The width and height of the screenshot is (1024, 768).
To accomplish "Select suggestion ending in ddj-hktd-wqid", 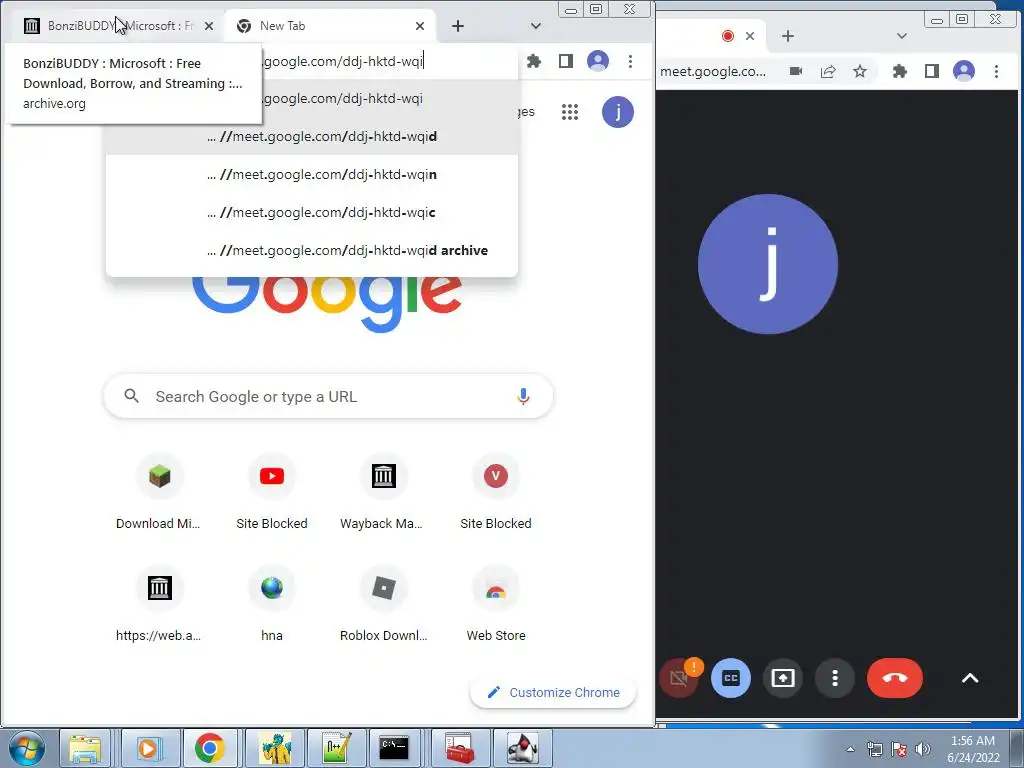I will point(312,136).
